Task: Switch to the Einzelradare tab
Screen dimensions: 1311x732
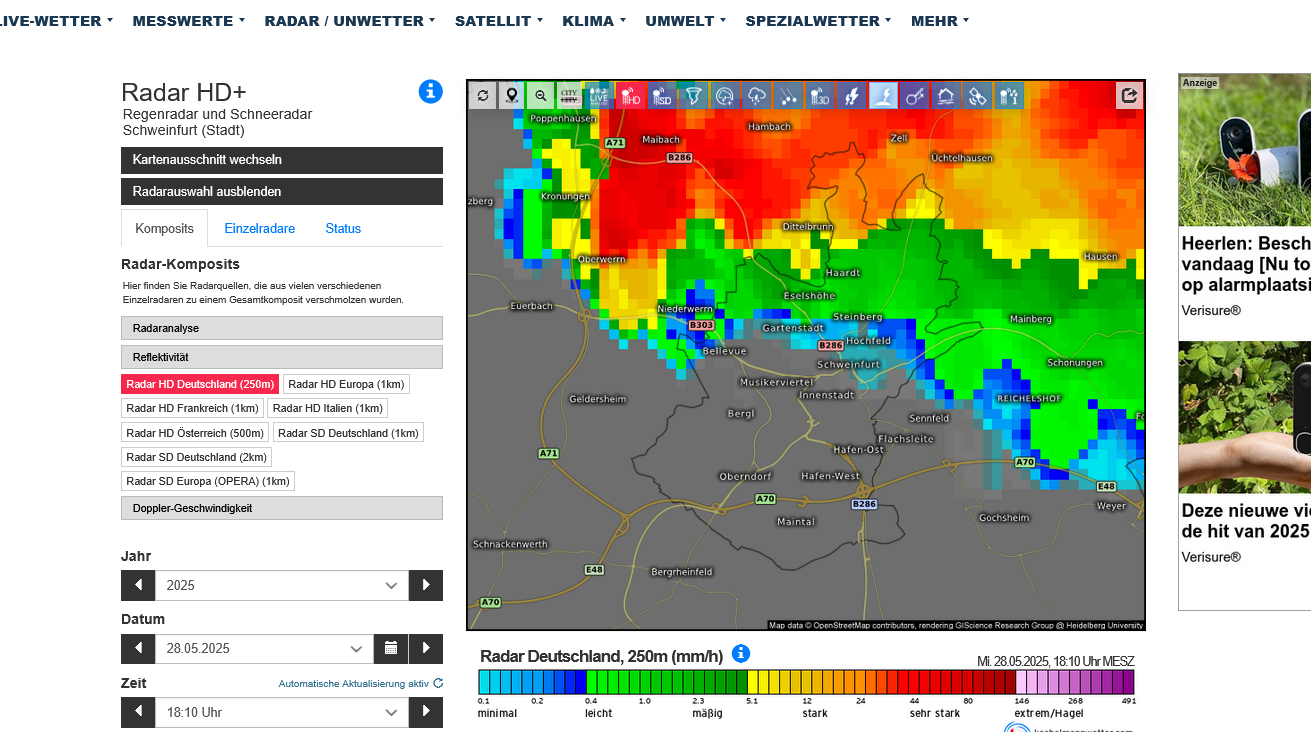Action: [259, 229]
